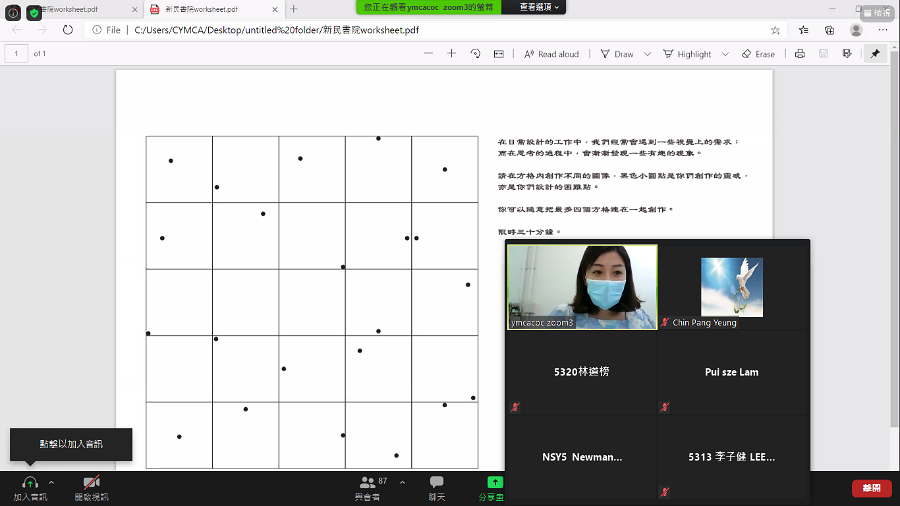Viewport: 900px width, 506px height.
Task: Expand Highlight color options arrow
Action: coord(725,53)
